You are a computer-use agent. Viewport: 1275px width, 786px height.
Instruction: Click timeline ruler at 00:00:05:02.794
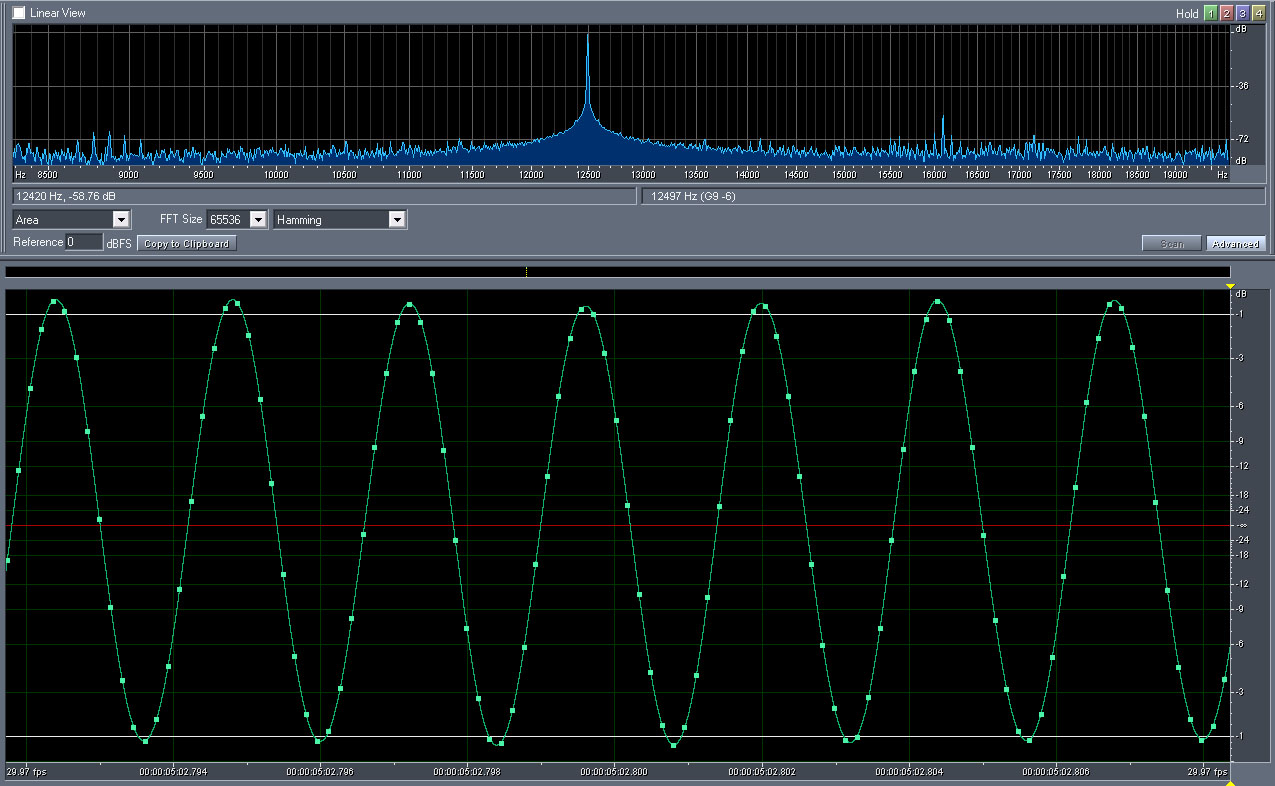tap(173, 772)
